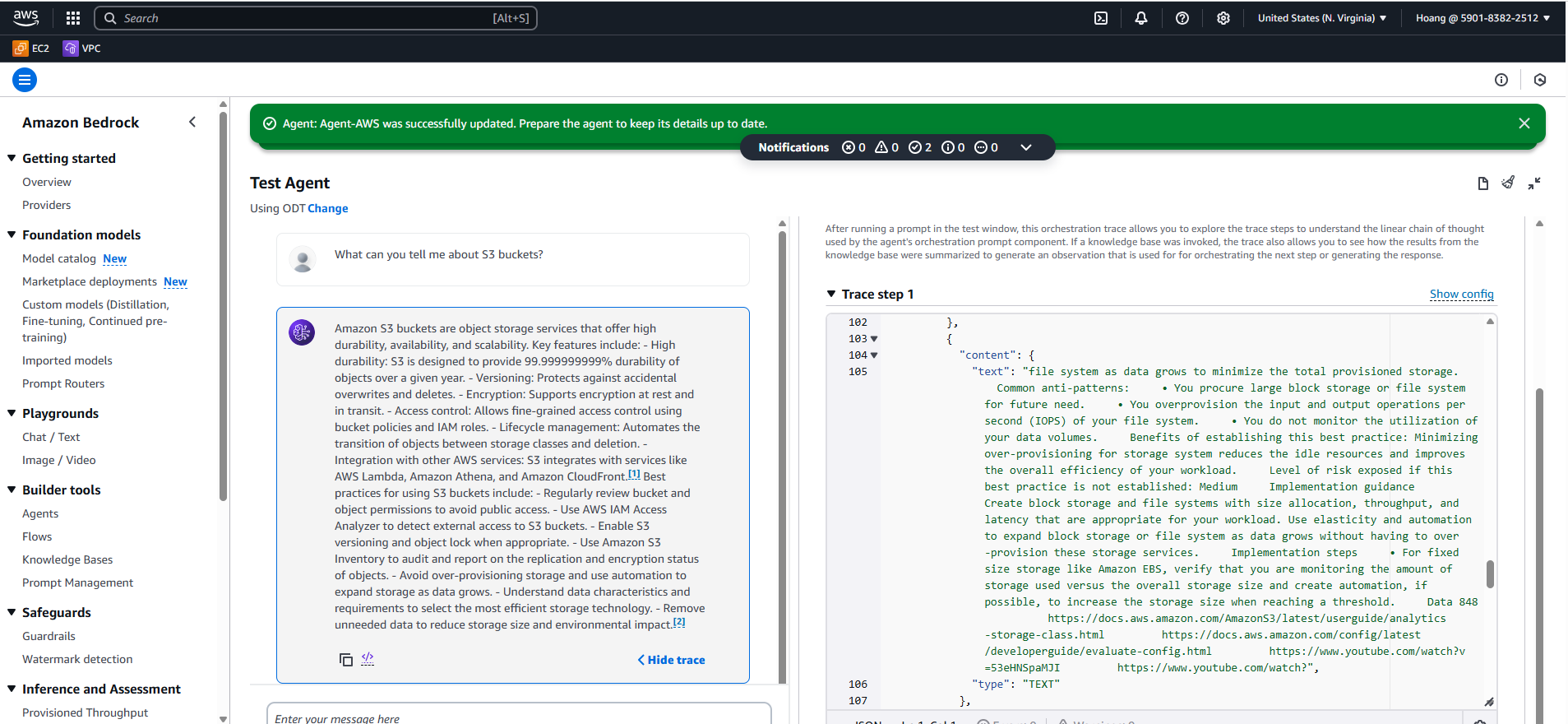Click the success count icon in Notifications bar
The height and width of the screenshot is (724, 1568).
(915, 147)
